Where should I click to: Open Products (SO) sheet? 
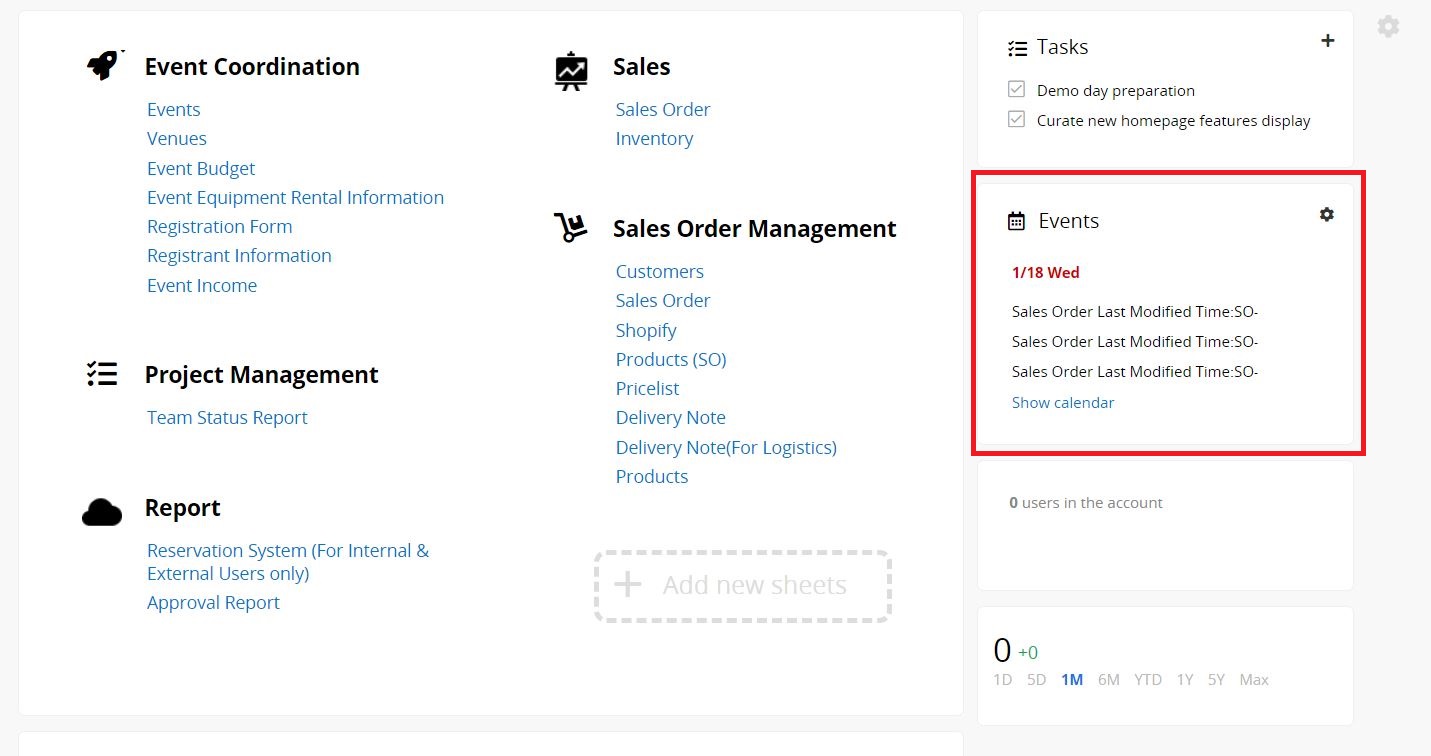pos(671,359)
